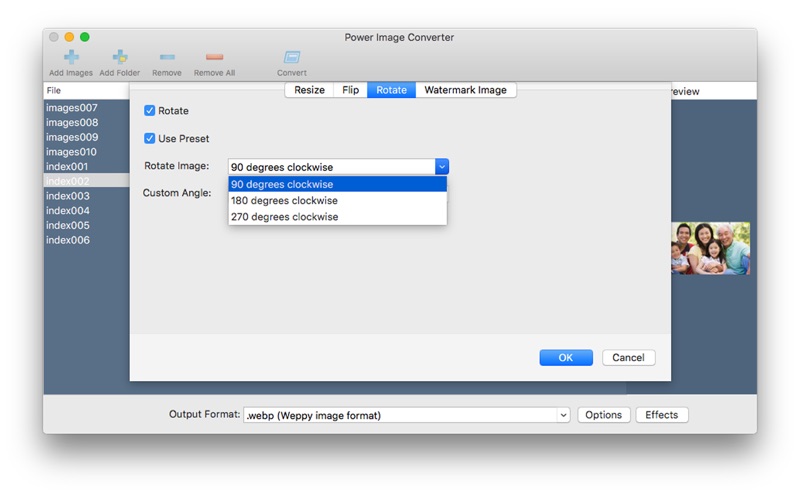Select index006 in file list
Screen dimensions: 800x500
pos(86,240)
